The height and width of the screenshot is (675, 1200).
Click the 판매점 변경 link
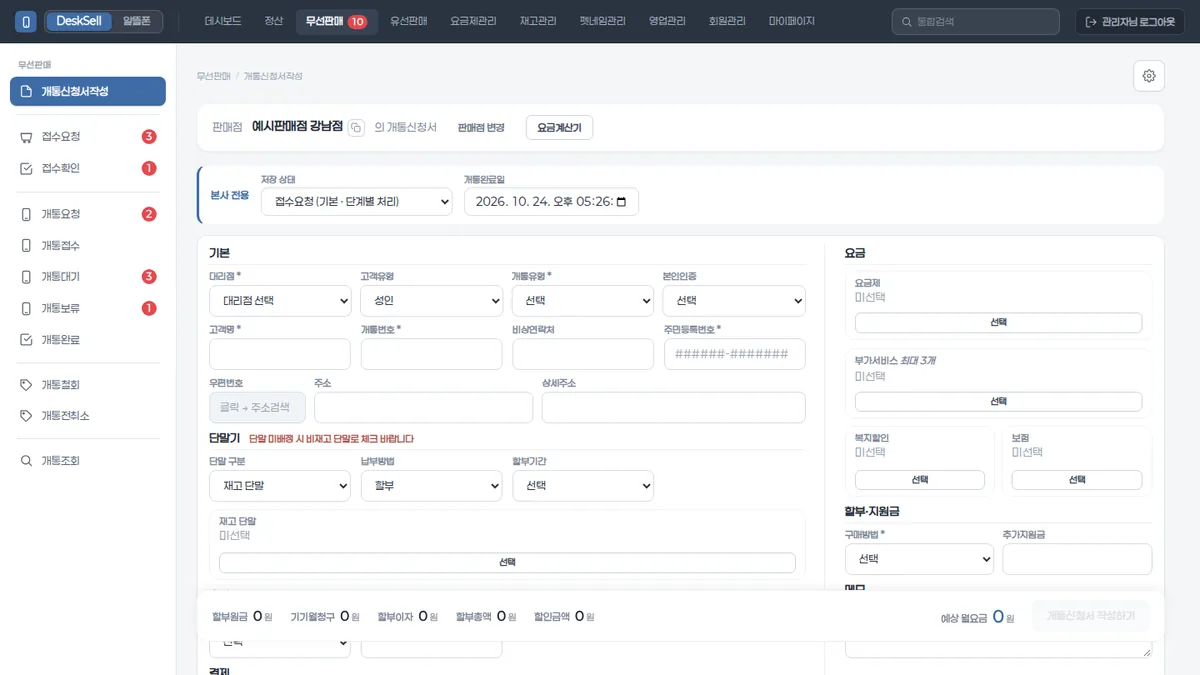481,128
